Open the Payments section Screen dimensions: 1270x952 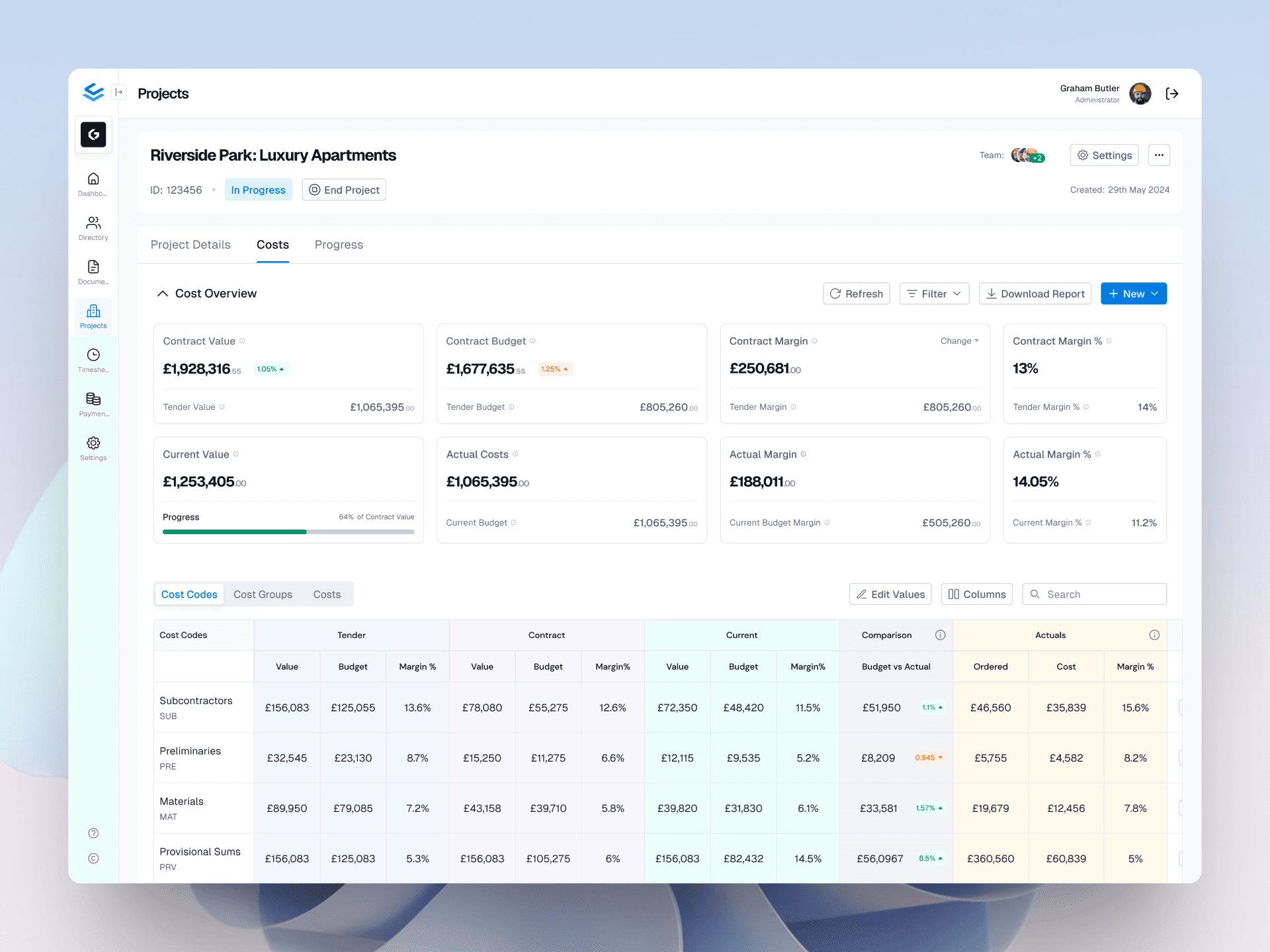pos(93,404)
